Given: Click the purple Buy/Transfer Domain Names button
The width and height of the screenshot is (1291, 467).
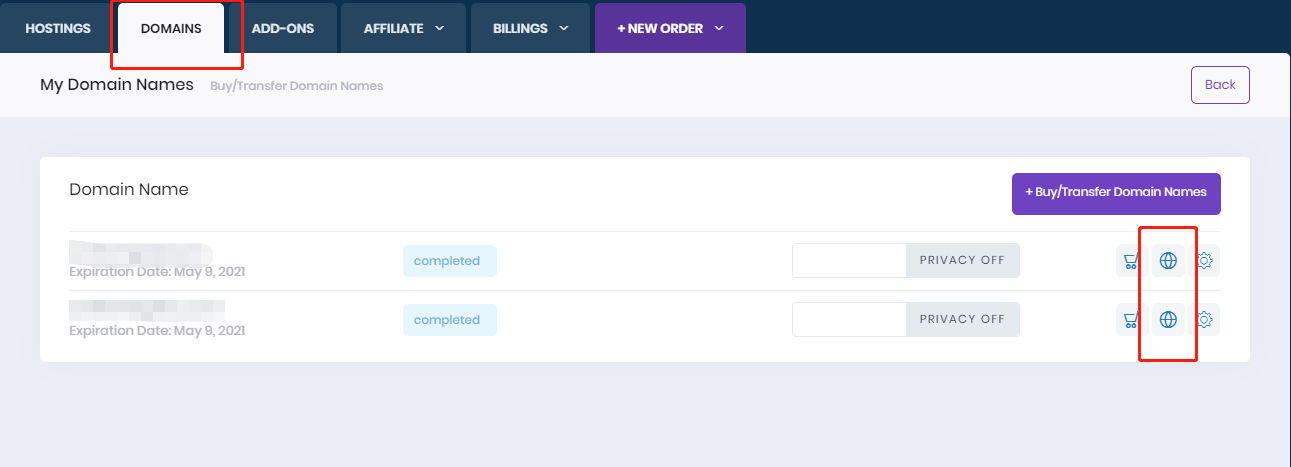Looking at the screenshot, I should point(1115,192).
